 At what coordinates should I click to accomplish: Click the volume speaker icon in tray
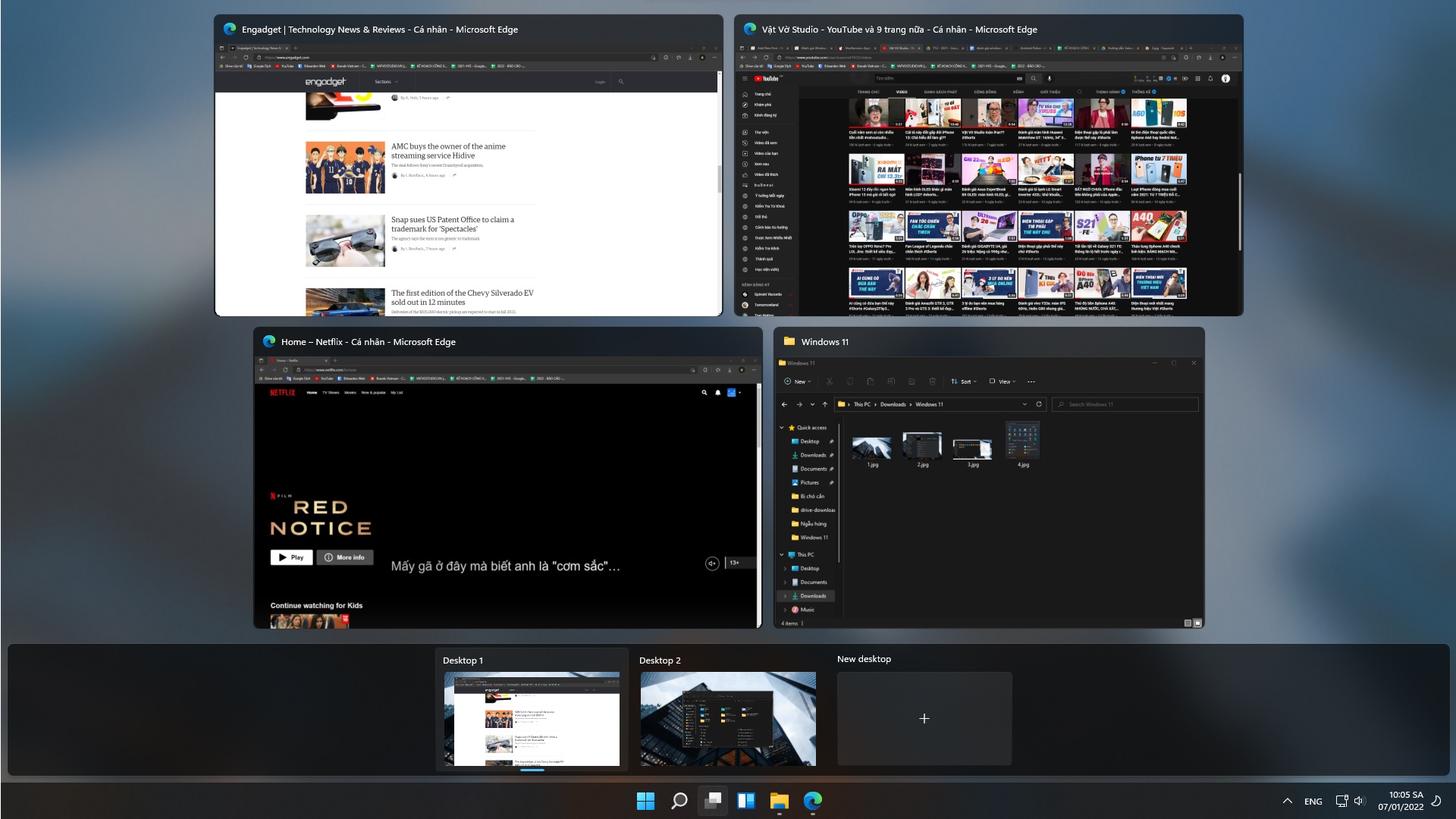[x=1359, y=801]
